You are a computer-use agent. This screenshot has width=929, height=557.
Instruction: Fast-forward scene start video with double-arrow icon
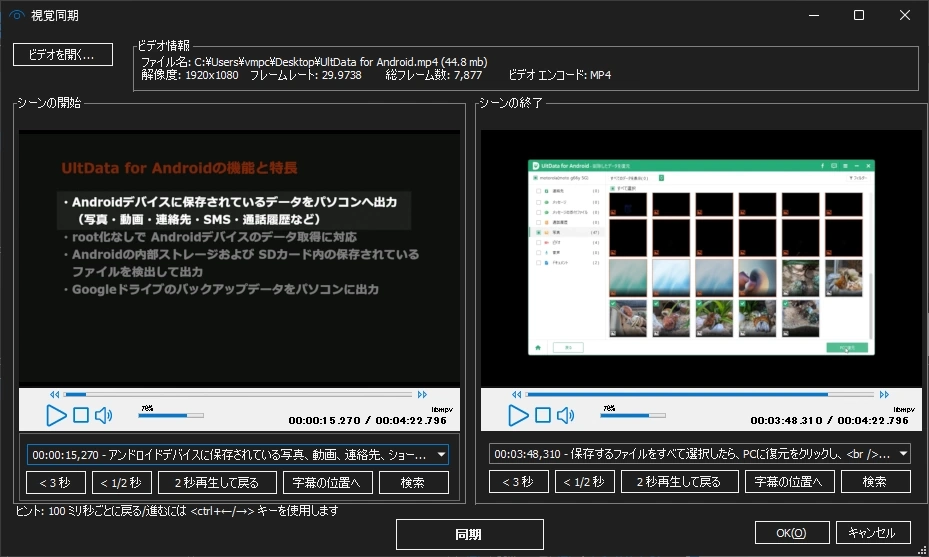point(422,395)
